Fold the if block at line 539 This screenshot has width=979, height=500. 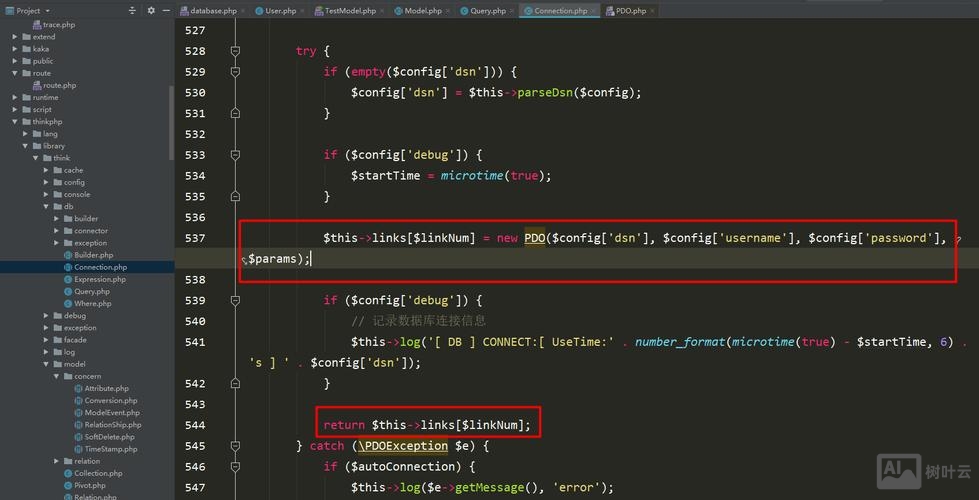pyautogui.click(x=235, y=300)
